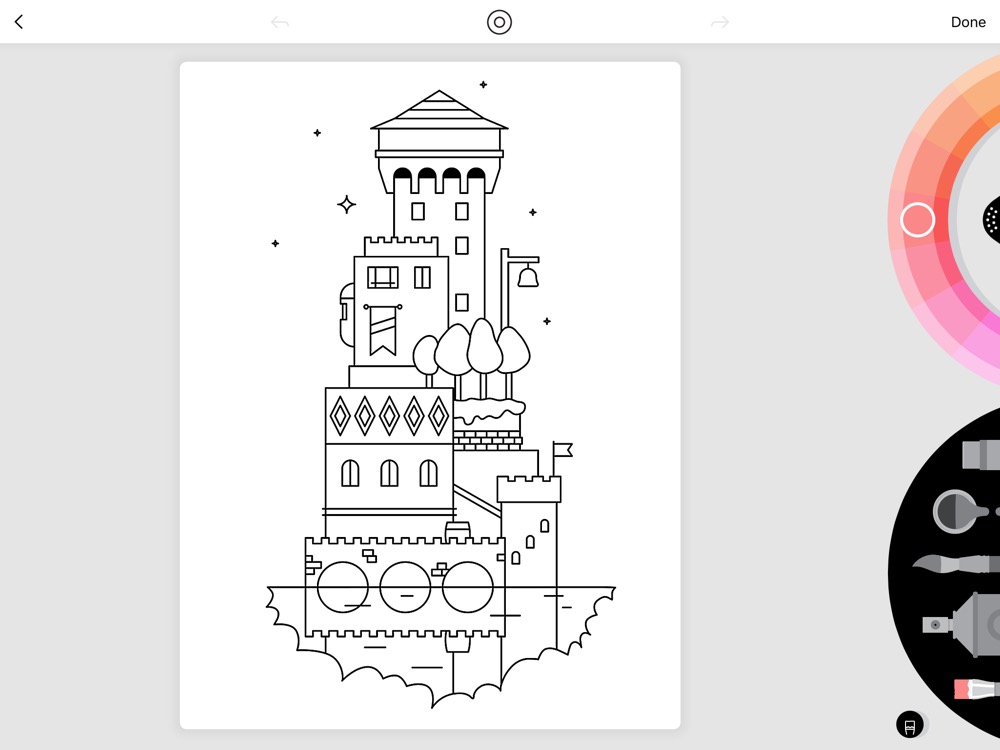
Task: Undo the last stroke
Action: pos(280,22)
